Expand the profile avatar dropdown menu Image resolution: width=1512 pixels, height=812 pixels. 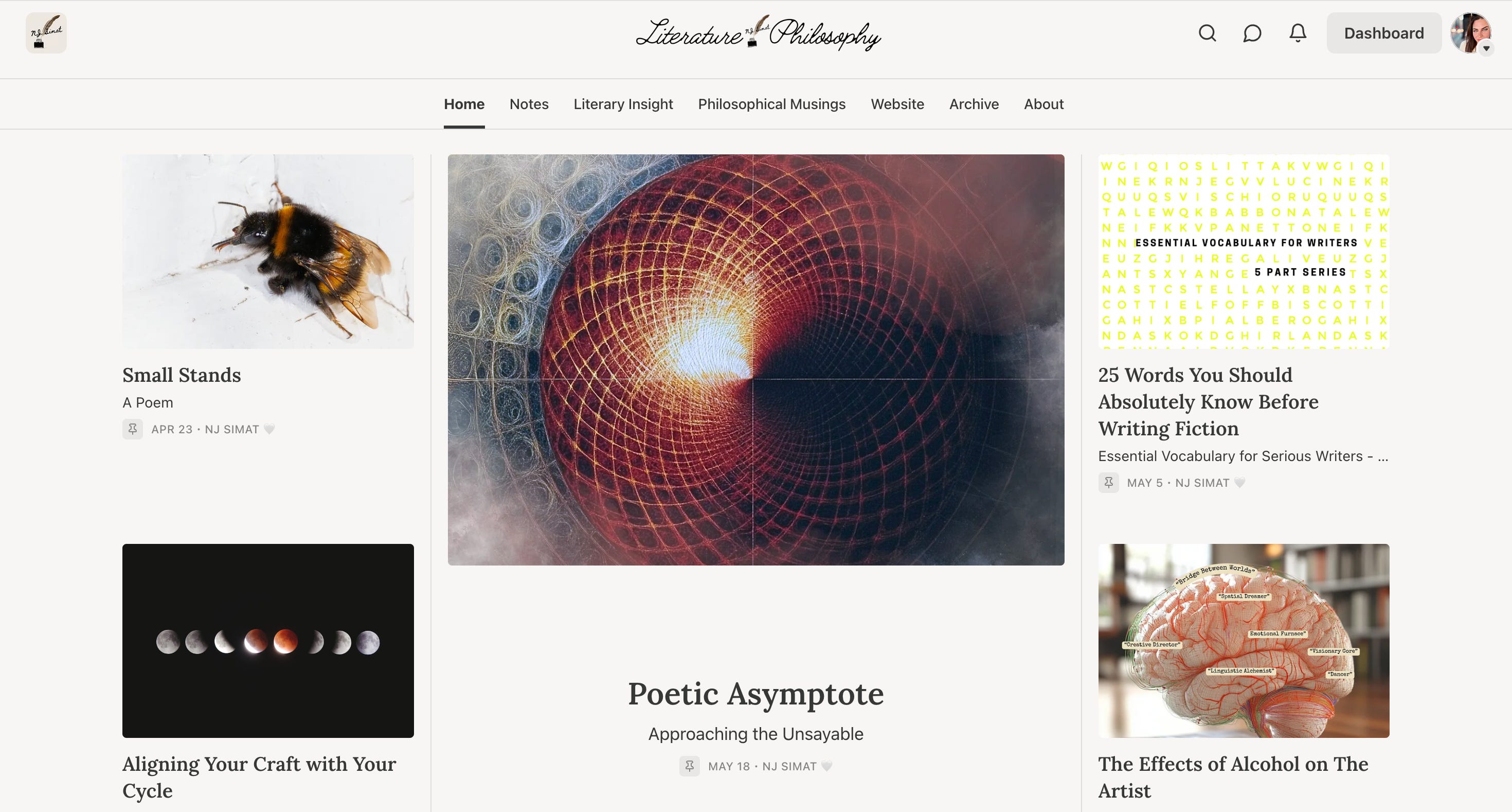pyautogui.click(x=1471, y=33)
